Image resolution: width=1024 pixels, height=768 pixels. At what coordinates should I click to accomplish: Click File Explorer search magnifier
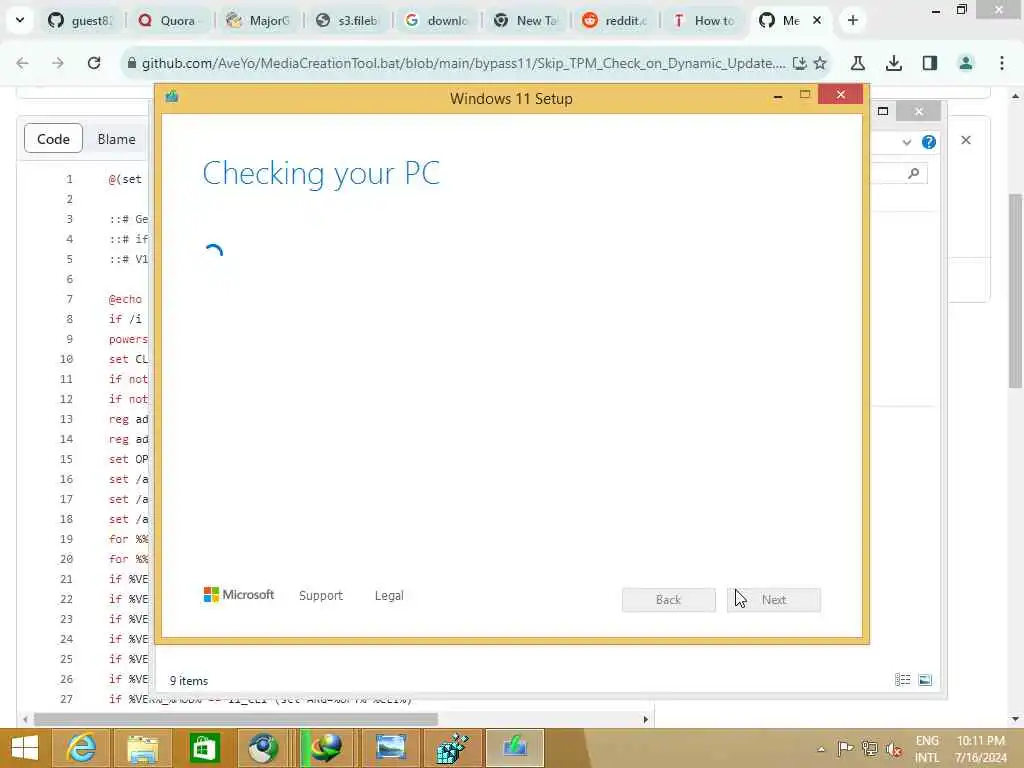click(x=914, y=173)
